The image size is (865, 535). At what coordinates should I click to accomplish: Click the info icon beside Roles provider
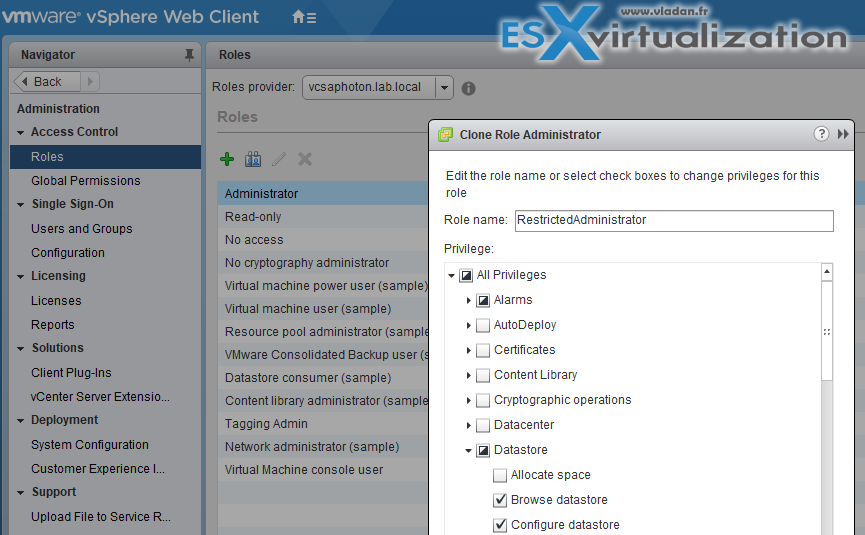point(468,88)
